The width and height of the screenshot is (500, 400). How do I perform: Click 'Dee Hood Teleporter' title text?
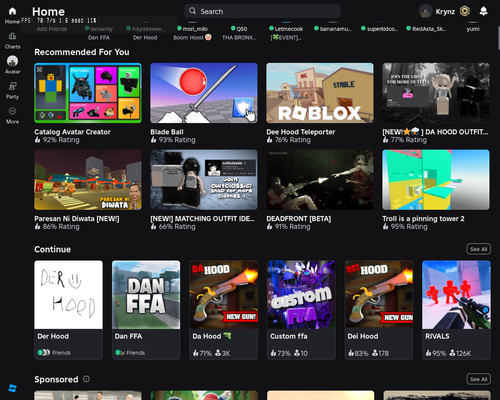[x=301, y=132]
